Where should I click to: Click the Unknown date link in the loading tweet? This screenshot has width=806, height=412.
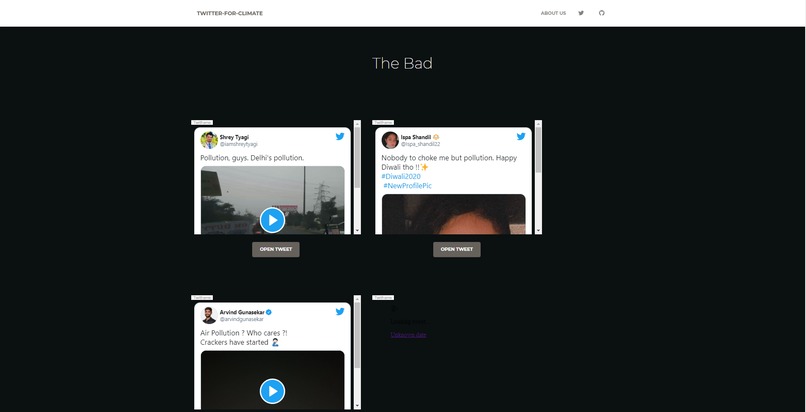(x=408, y=335)
